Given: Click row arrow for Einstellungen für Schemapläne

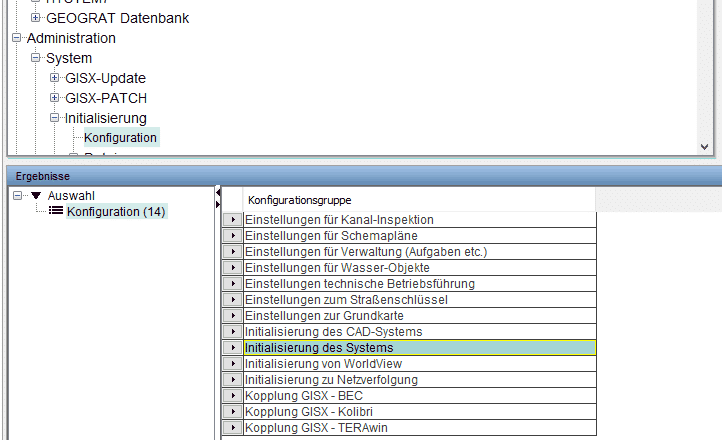Looking at the screenshot, I should 233,236.
